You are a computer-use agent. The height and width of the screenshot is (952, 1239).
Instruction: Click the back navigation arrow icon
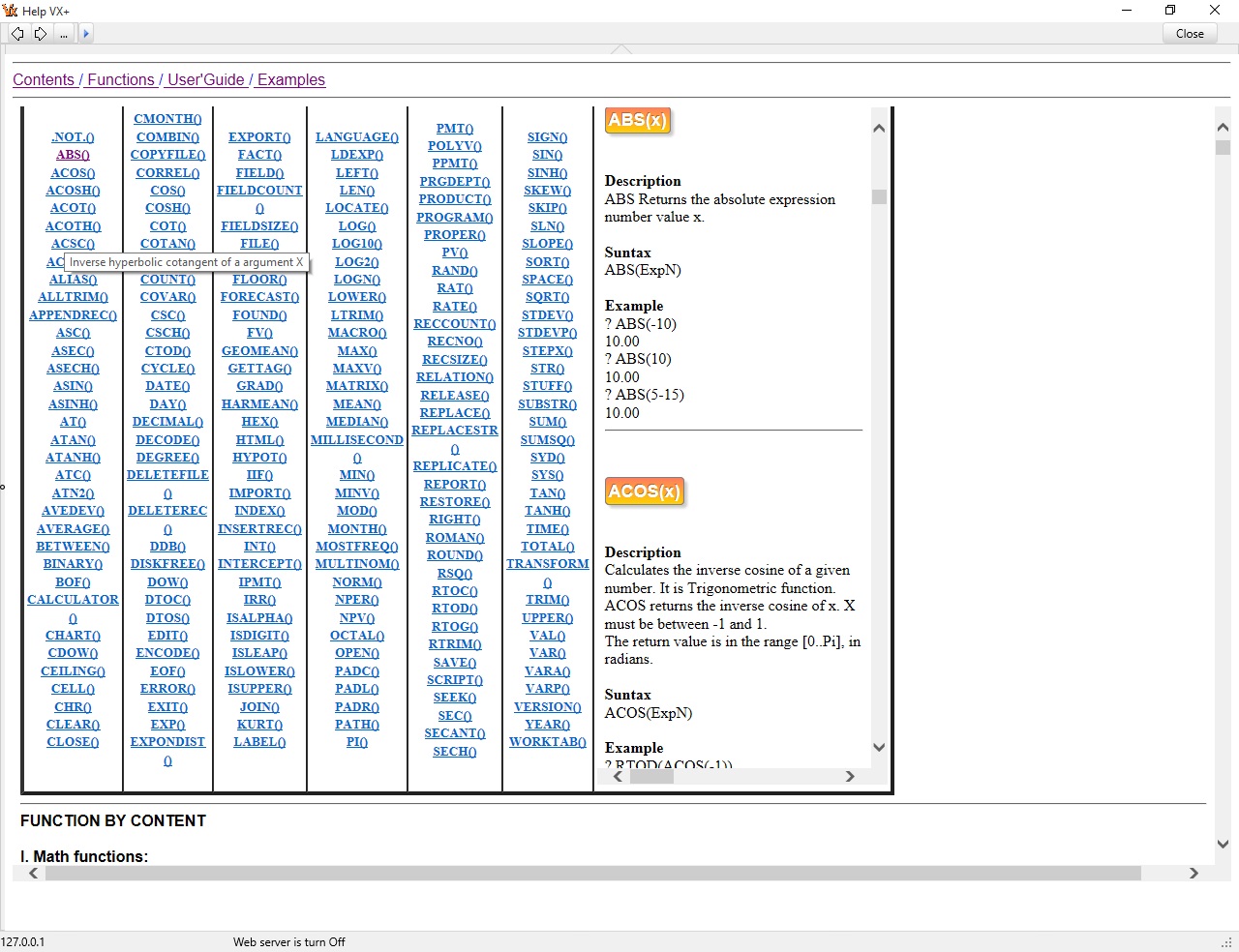(x=17, y=34)
